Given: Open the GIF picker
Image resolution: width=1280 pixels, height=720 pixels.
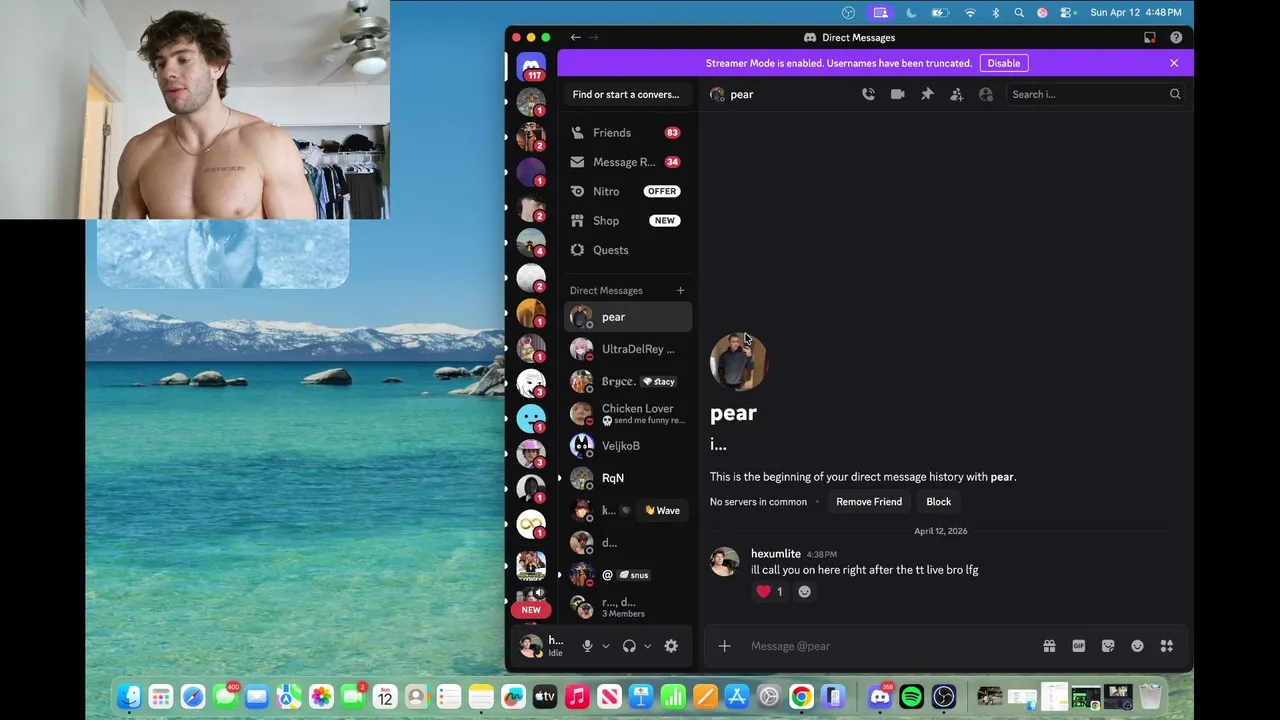Looking at the screenshot, I should click(x=1078, y=646).
